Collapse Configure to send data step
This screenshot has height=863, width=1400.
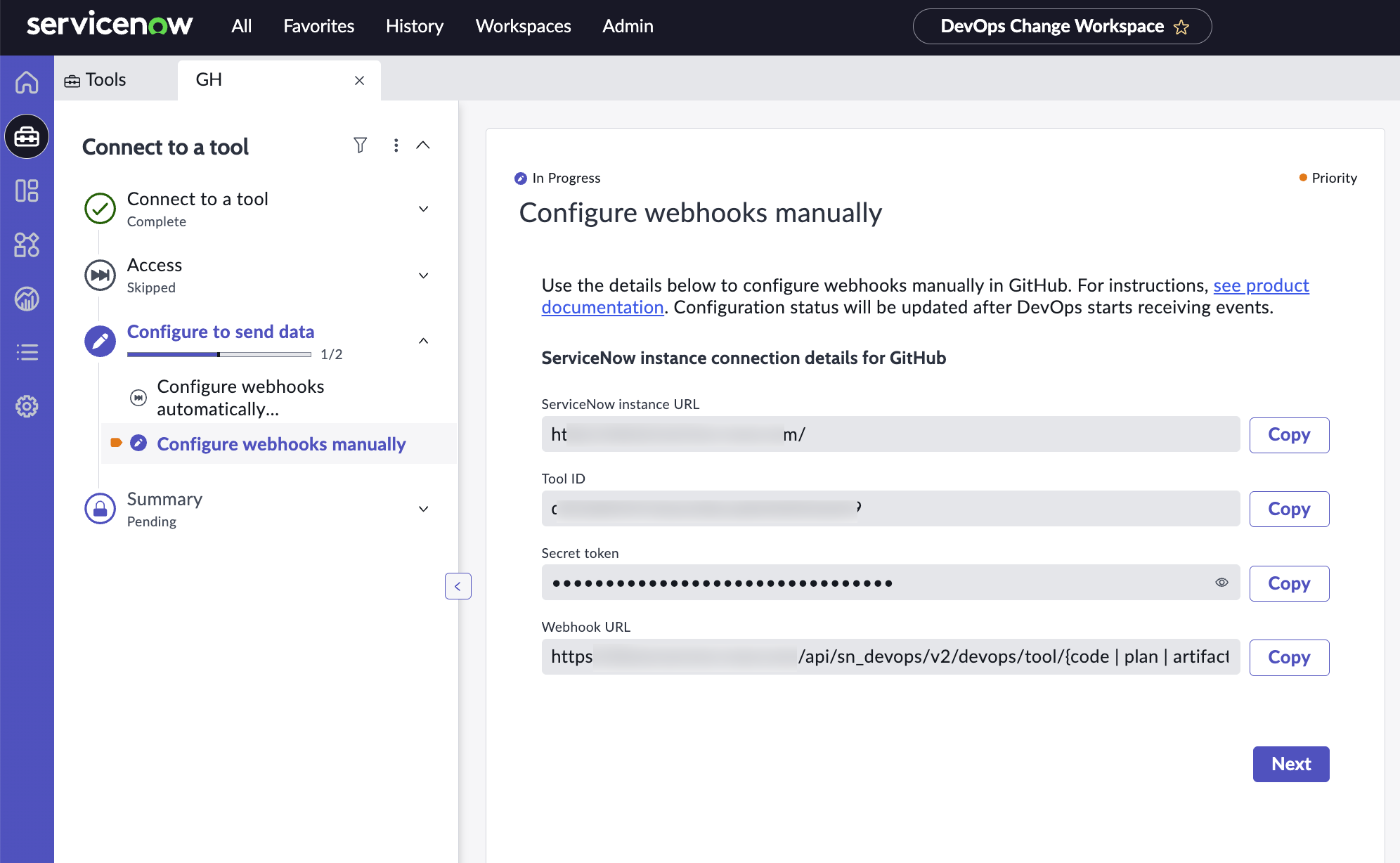tap(424, 341)
